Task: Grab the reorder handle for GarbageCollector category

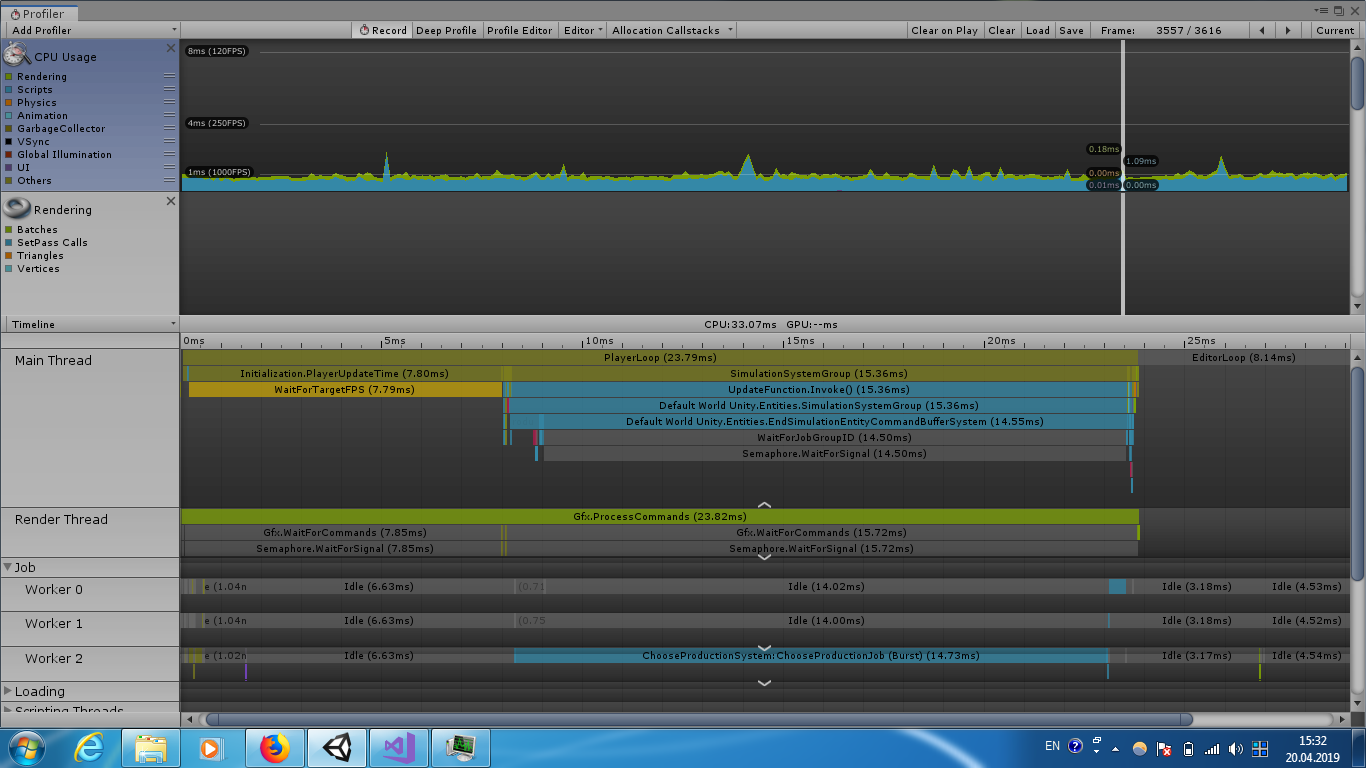Action: pos(169,129)
